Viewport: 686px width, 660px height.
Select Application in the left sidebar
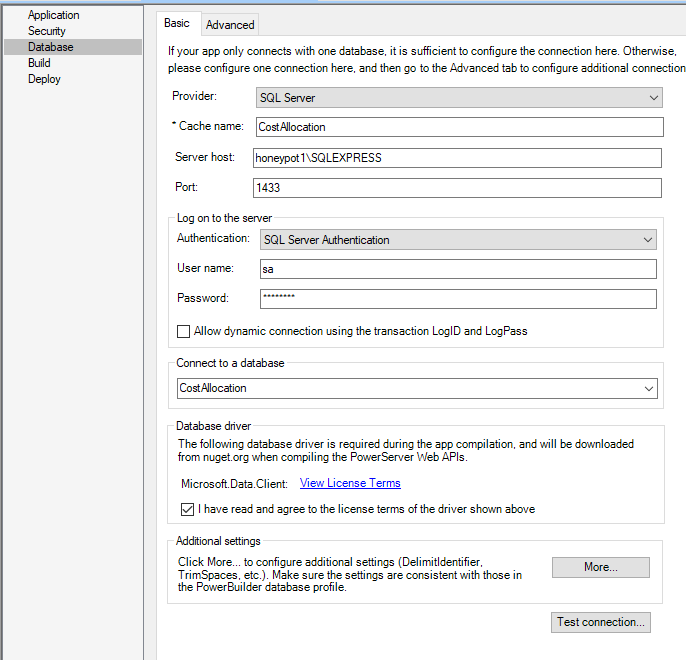[x=54, y=15]
